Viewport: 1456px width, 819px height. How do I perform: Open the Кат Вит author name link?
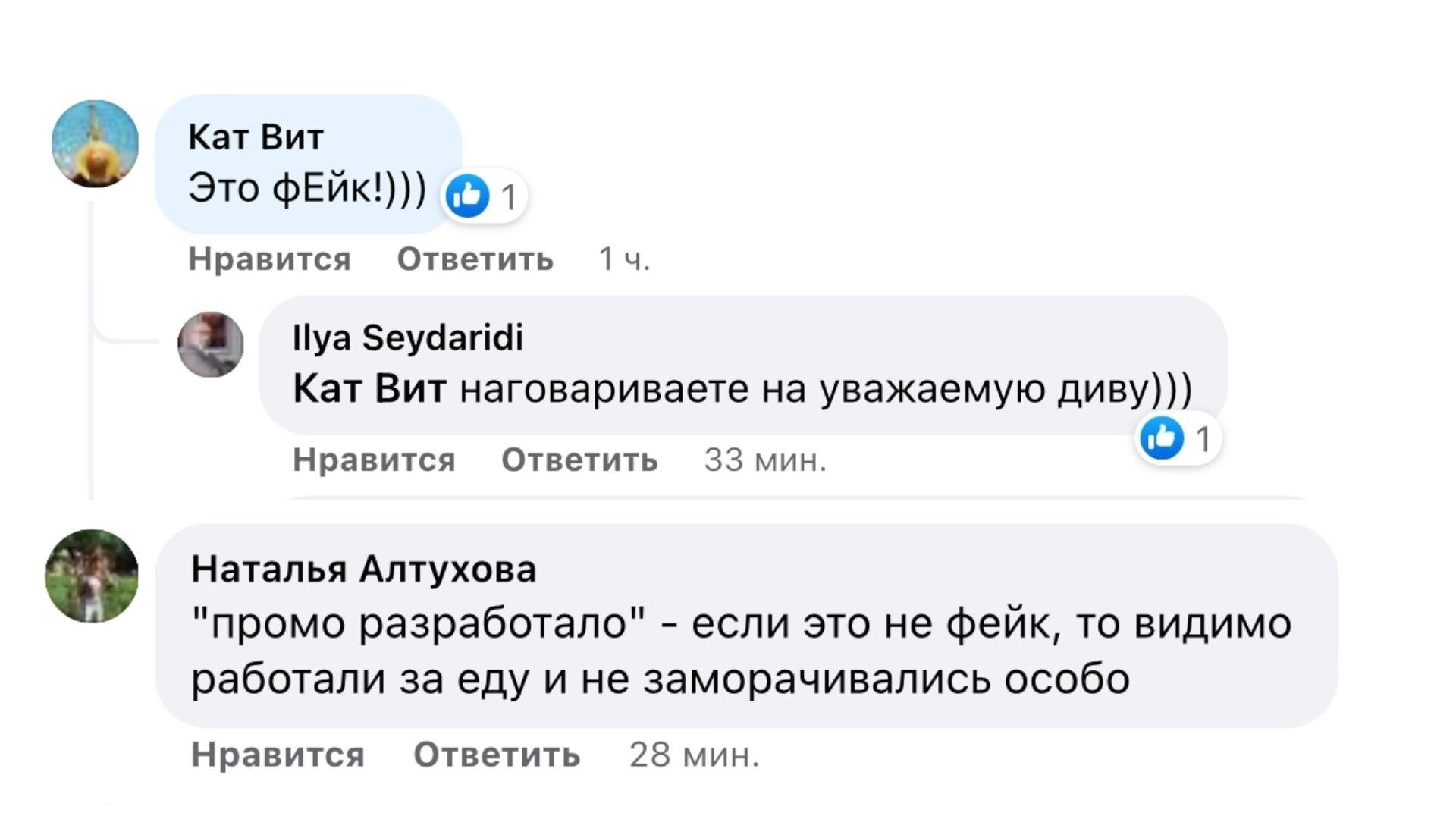coord(256,137)
